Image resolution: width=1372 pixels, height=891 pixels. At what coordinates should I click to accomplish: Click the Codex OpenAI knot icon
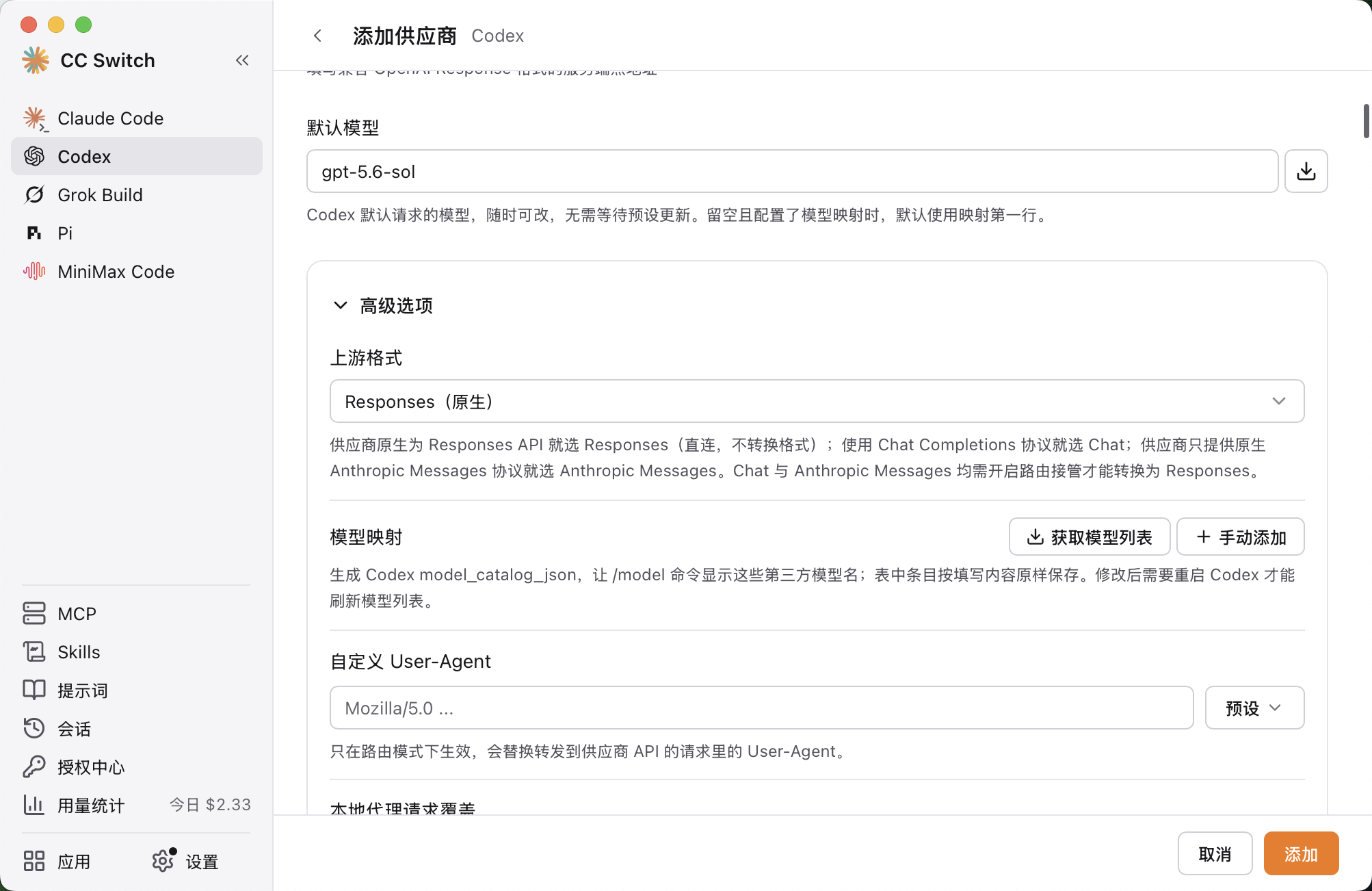[34, 157]
